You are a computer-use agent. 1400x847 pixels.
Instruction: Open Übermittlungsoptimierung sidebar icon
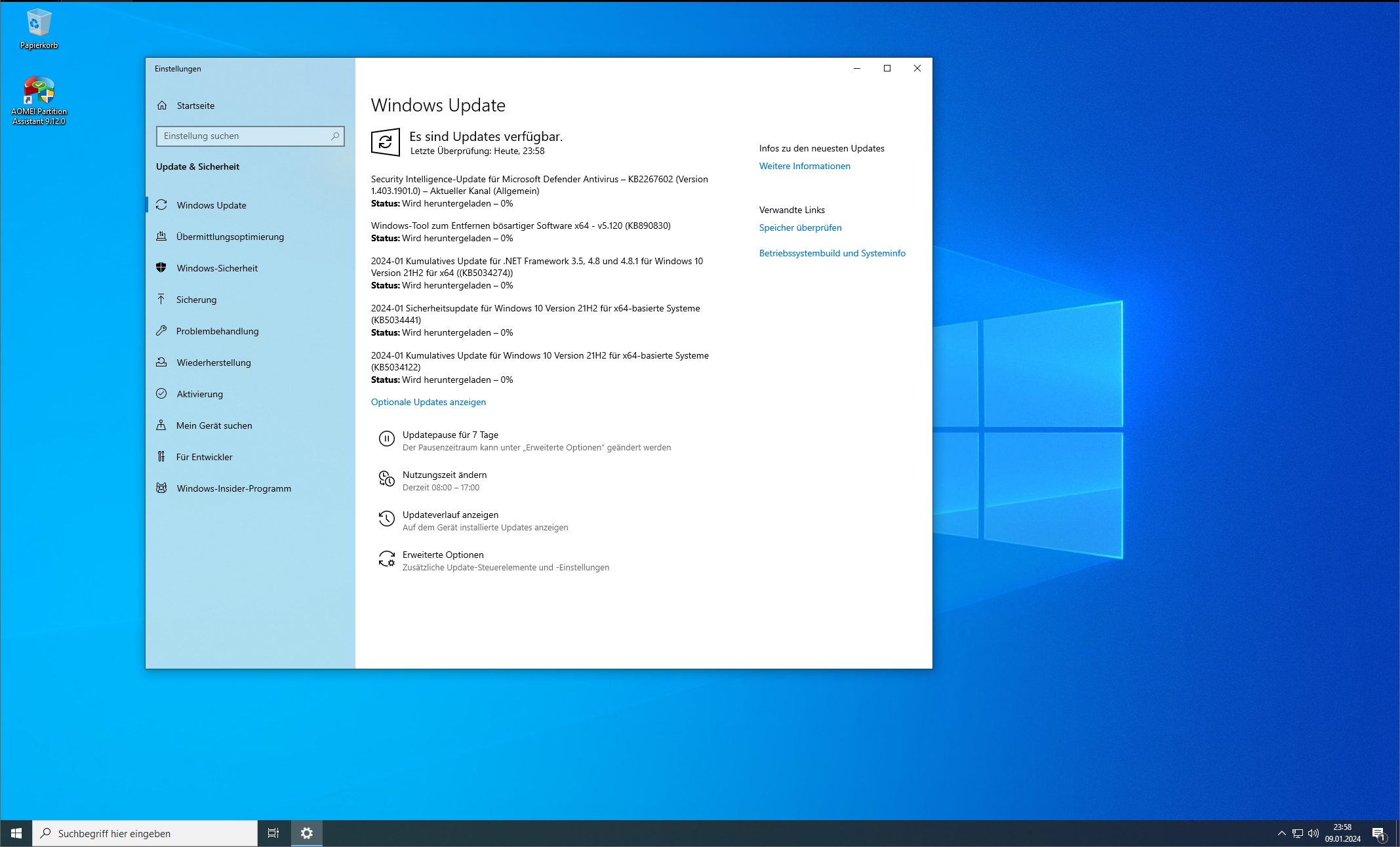pos(161,237)
